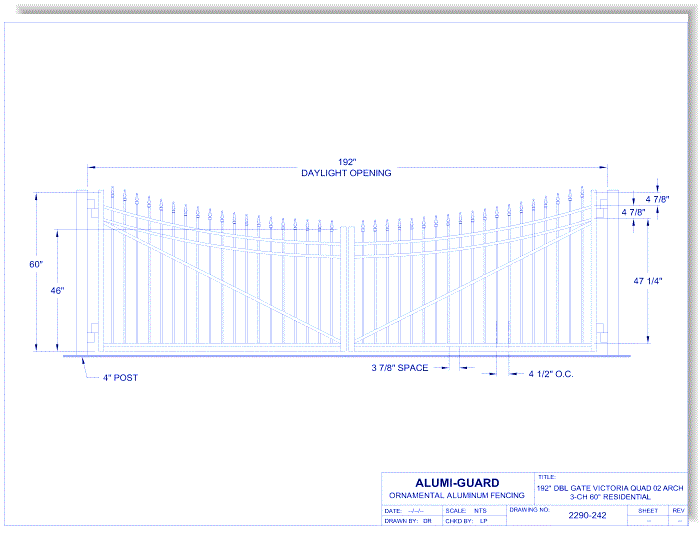Select the 192" DBL GATE VICTORIA title line

click(610, 488)
